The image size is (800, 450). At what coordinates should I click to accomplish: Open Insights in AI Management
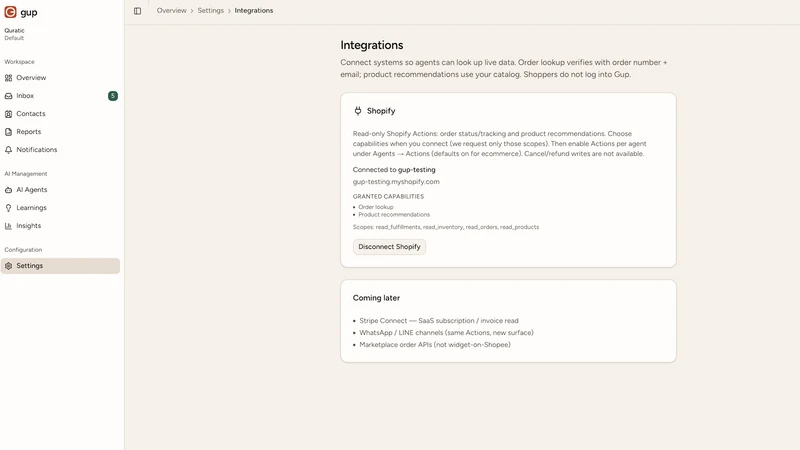click(x=60, y=226)
